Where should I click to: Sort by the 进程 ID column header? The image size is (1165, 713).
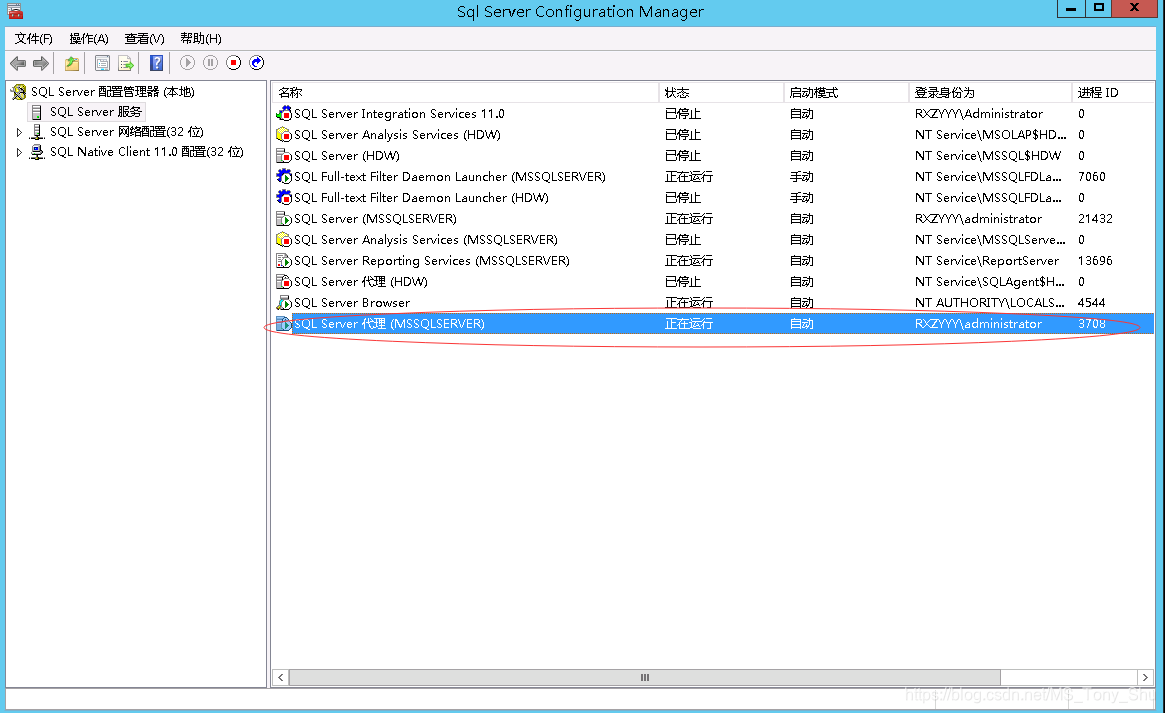[x=1112, y=92]
